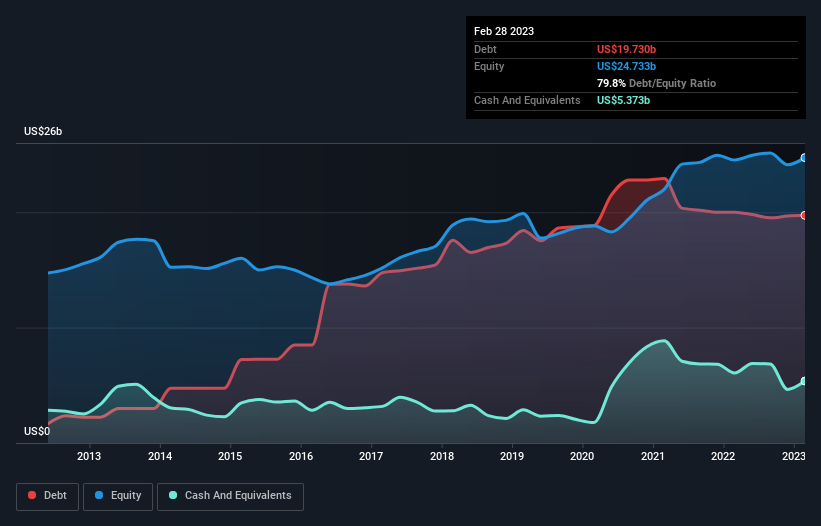The height and width of the screenshot is (526, 821).
Task: Click the 2017 x-axis label
Action: pyautogui.click(x=371, y=456)
